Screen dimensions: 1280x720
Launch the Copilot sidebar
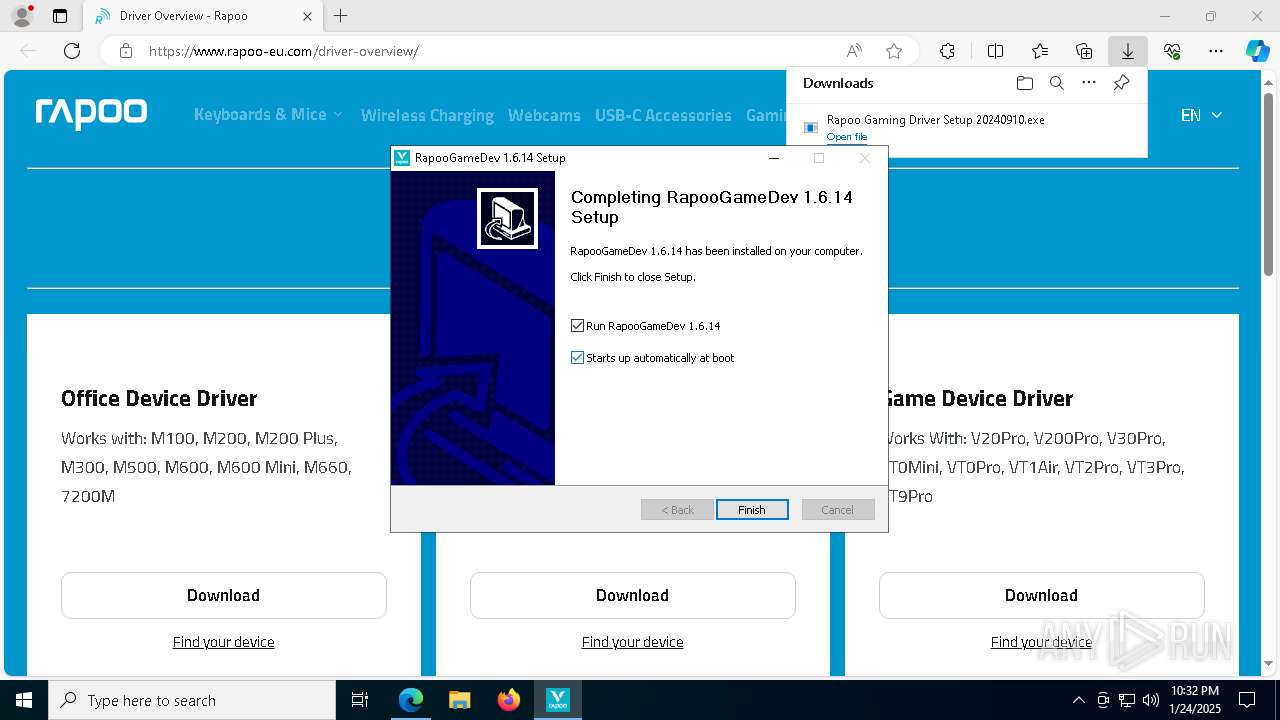pyautogui.click(x=1257, y=51)
